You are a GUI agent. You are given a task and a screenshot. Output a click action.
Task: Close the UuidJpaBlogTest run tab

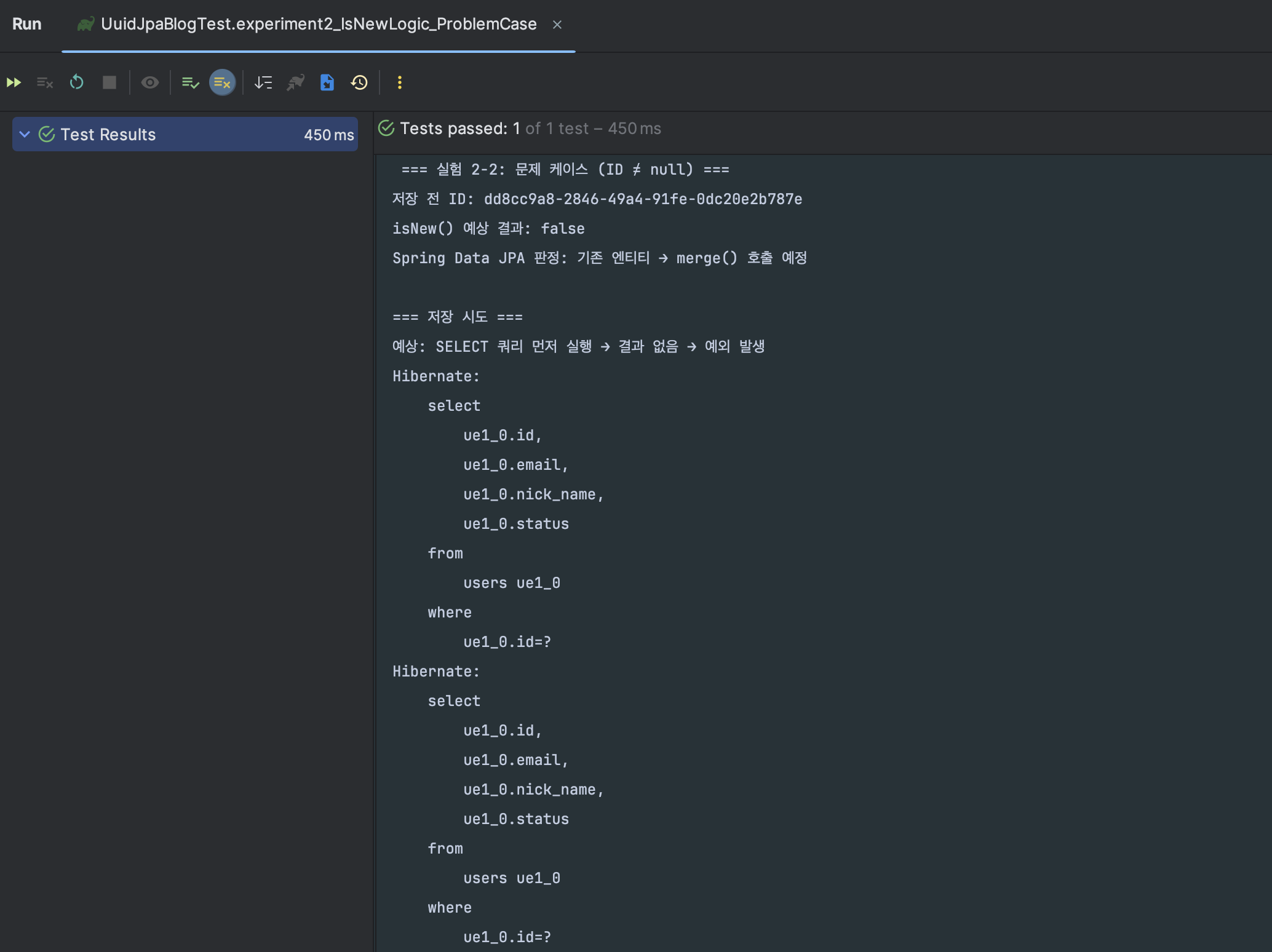click(557, 25)
